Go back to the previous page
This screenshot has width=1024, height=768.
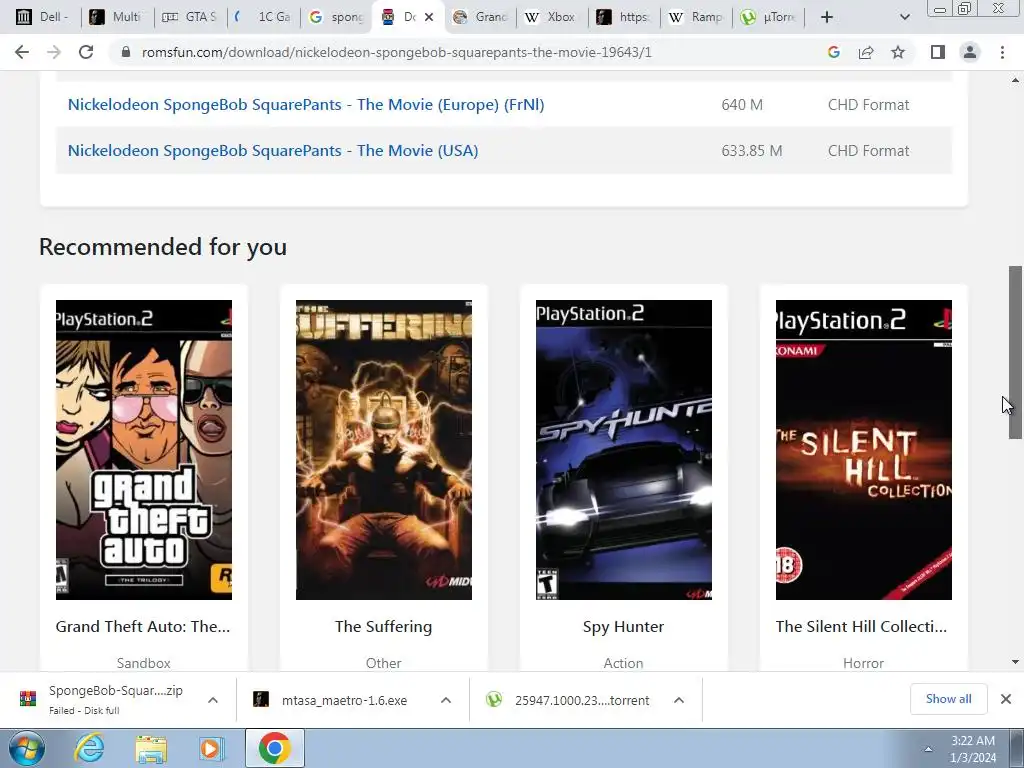click(x=22, y=52)
